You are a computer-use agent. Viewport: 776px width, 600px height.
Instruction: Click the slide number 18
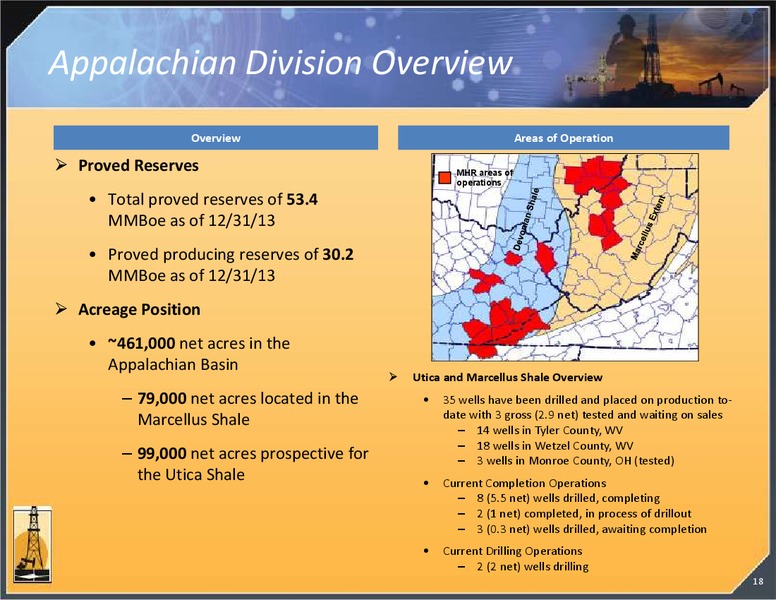pos(758,581)
